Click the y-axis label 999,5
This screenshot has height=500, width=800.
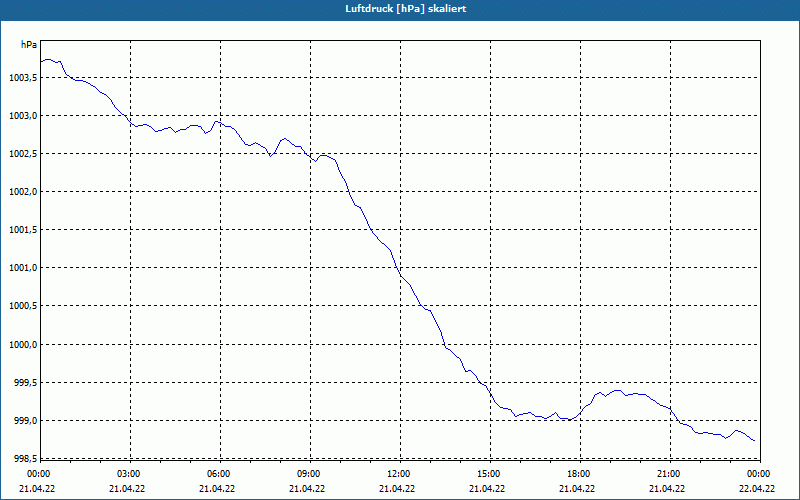(26, 383)
